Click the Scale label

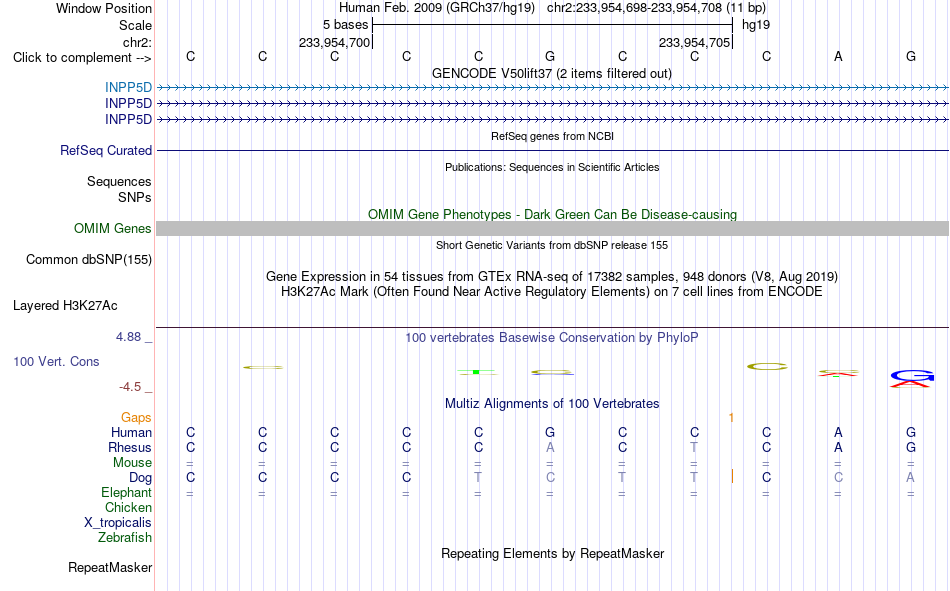click(135, 25)
